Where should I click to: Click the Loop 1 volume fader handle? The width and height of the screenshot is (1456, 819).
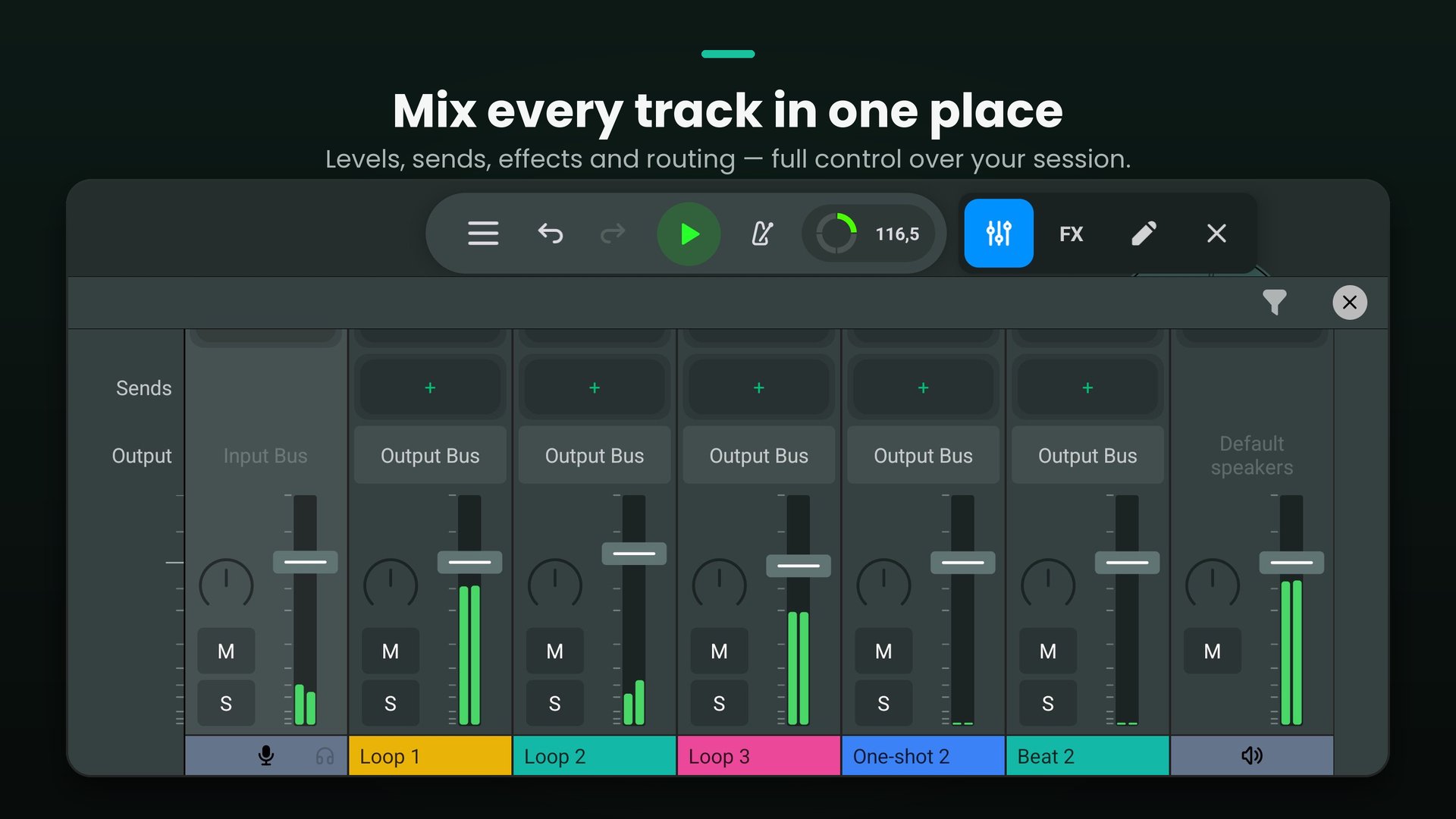(469, 562)
